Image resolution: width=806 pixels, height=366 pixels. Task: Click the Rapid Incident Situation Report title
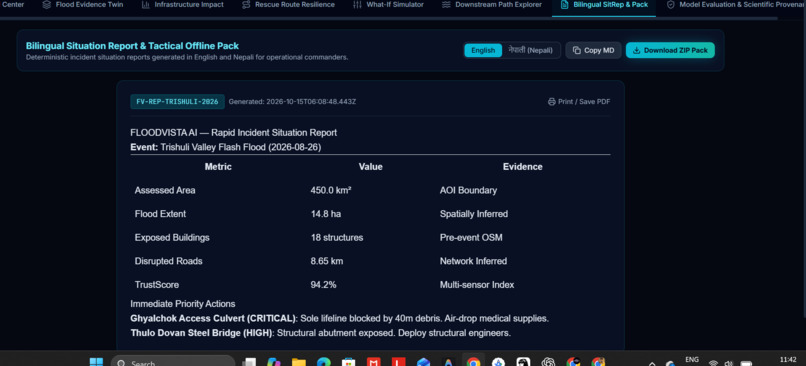click(234, 133)
